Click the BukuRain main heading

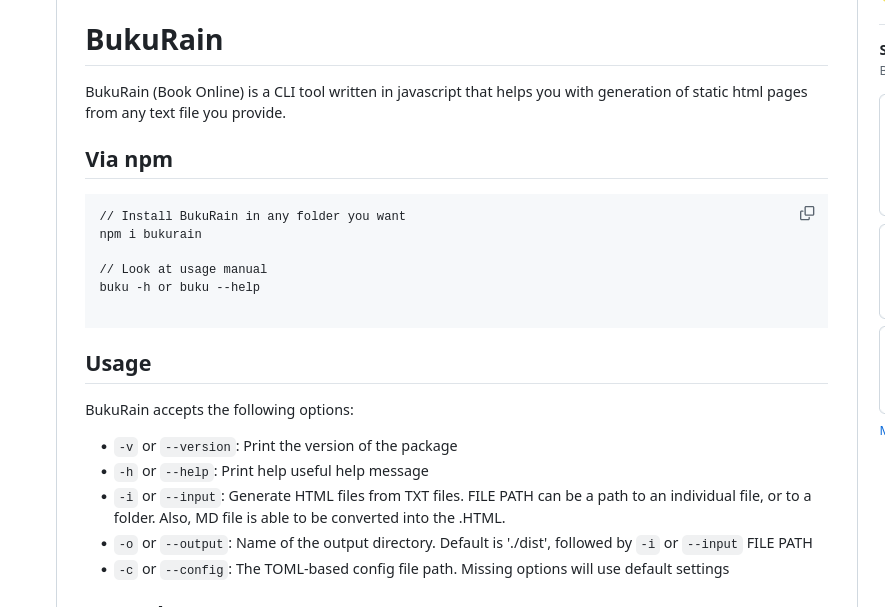tap(154, 40)
